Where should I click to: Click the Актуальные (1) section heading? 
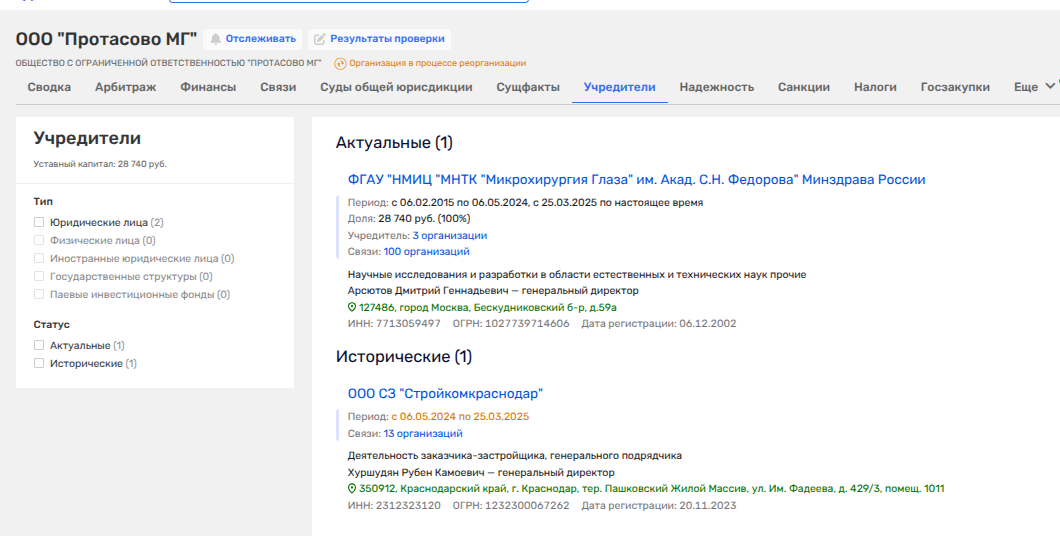point(394,143)
